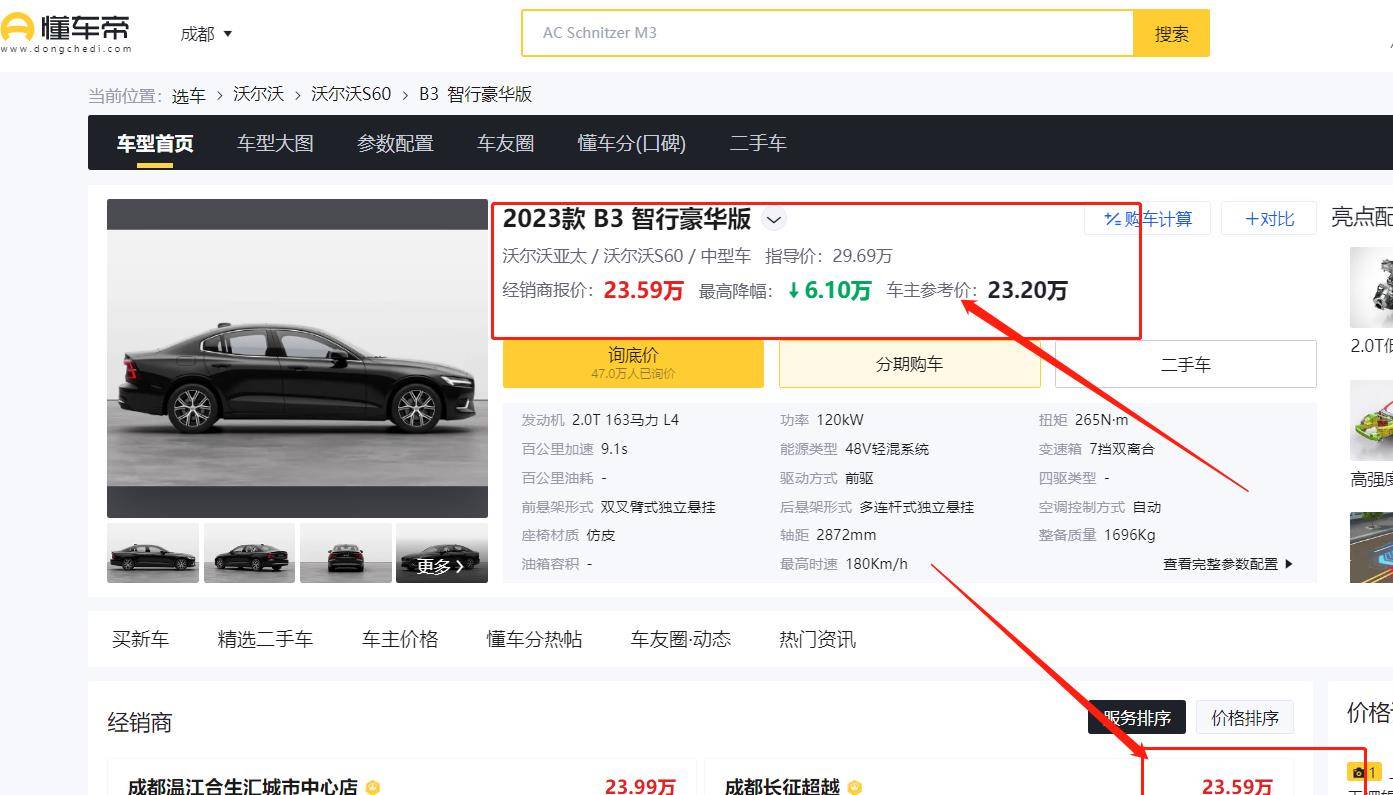Click the main black Volvo S60 image
Screen dimensions: 1393x795
tap(297, 358)
